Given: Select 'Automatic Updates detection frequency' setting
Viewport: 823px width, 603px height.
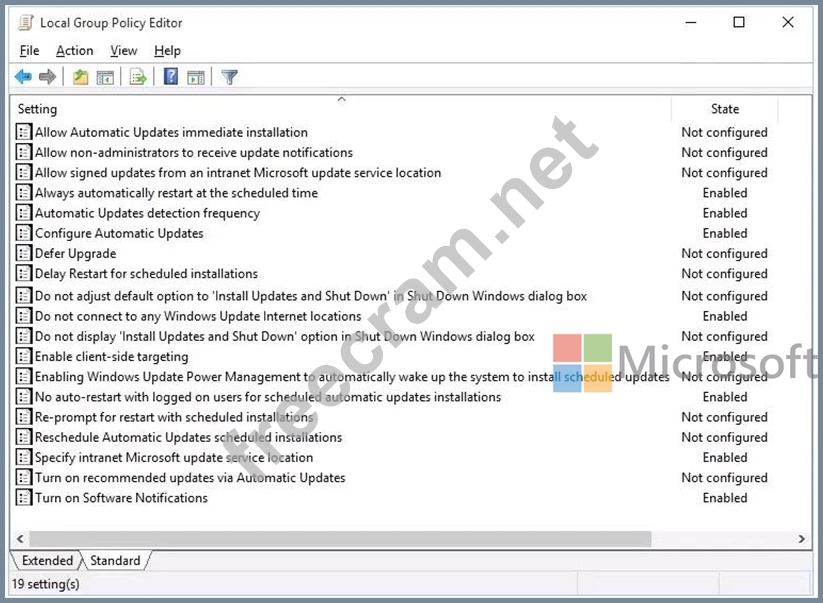Looking at the screenshot, I should coord(147,213).
